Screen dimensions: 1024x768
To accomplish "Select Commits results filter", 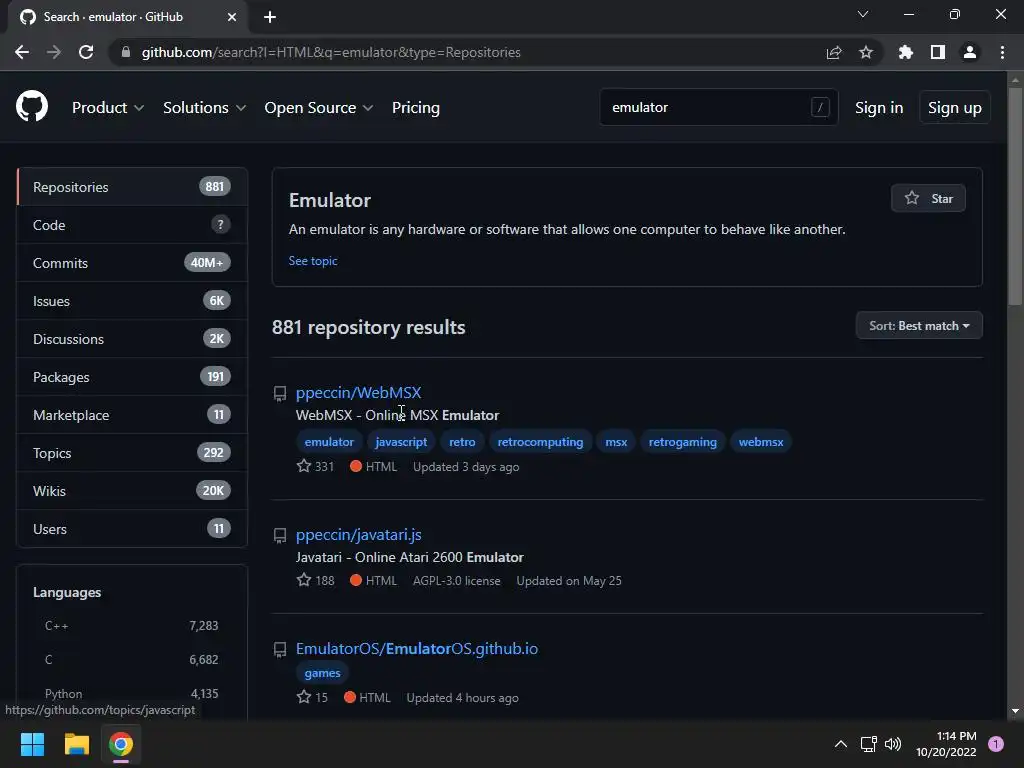I will [x=132, y=263].
